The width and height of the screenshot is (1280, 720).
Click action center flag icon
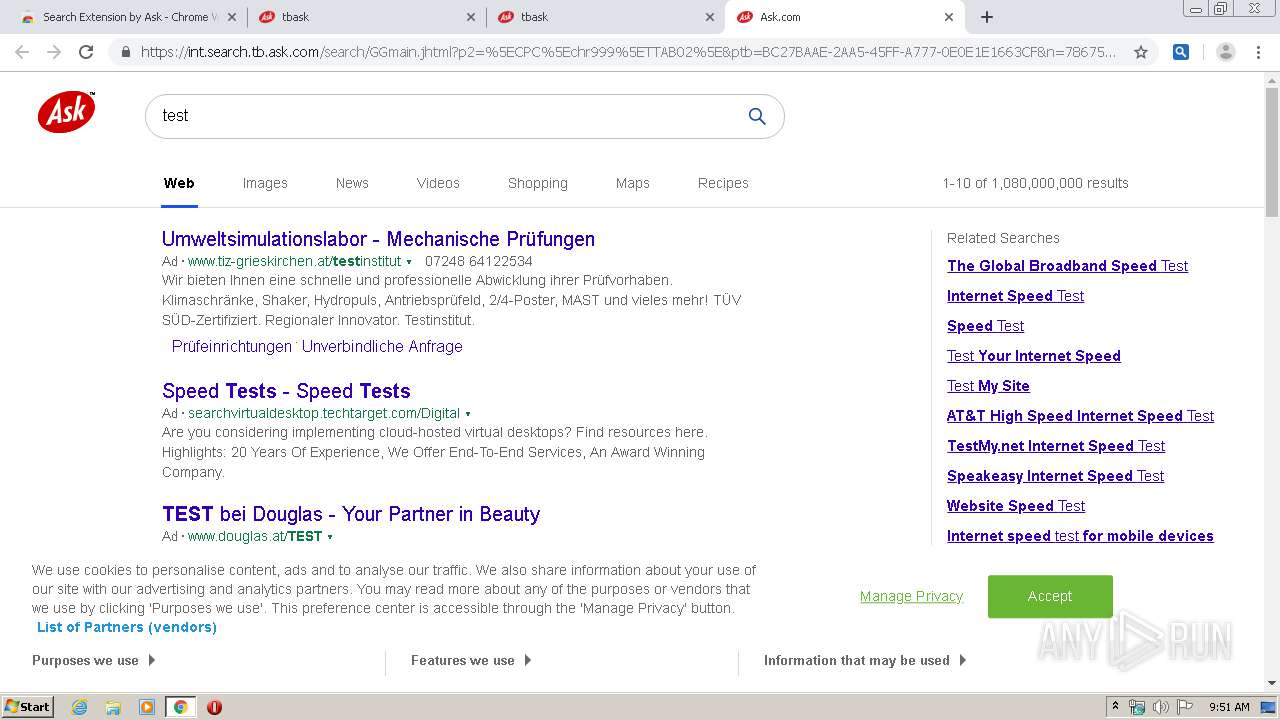click(x=1185, y=707)
